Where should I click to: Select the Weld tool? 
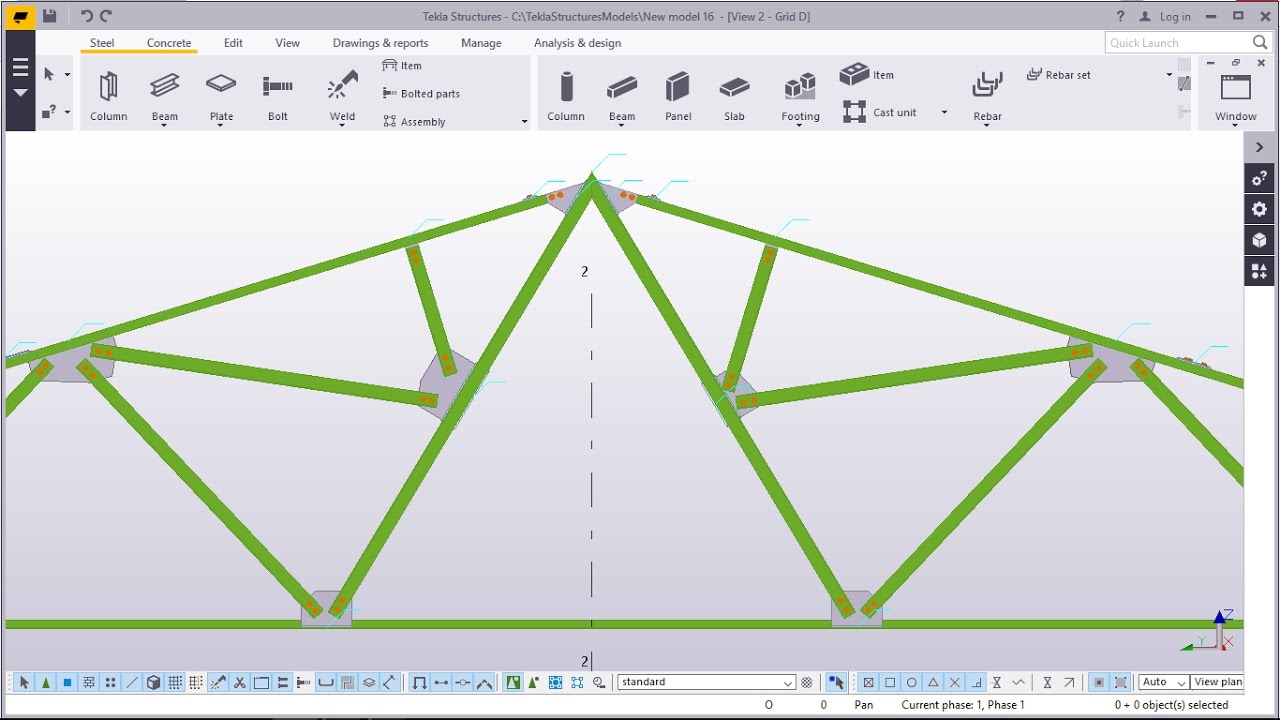click(x=342, y=97)
